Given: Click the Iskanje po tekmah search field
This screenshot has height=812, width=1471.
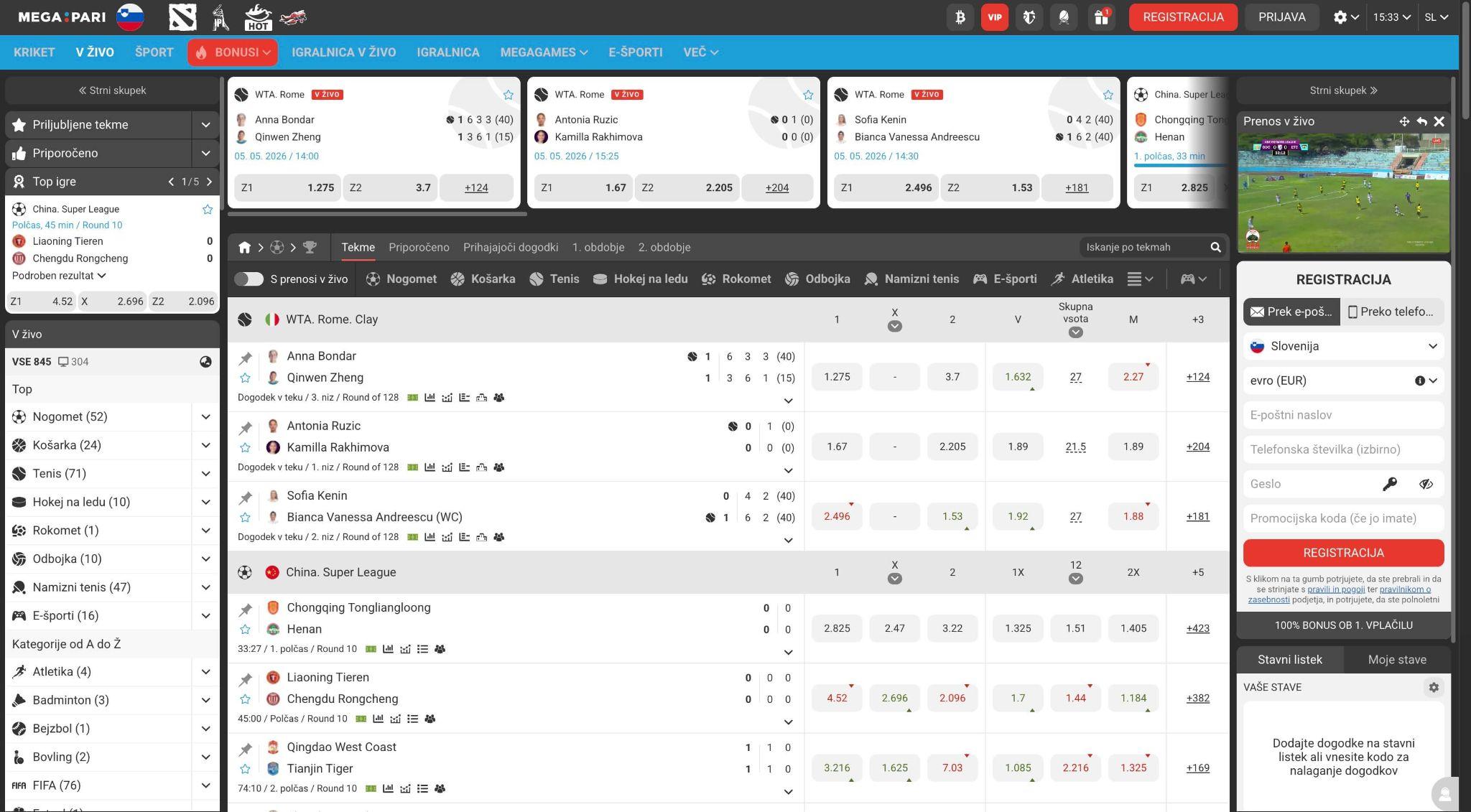Looking at the screenshot, I should [x=1143, y=247].
